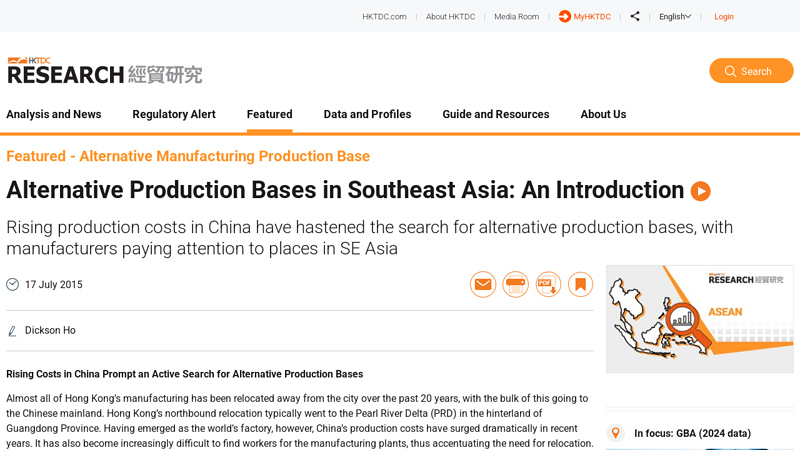
Task: Open Regulatory Alert menu
Action: coord(174,114)
